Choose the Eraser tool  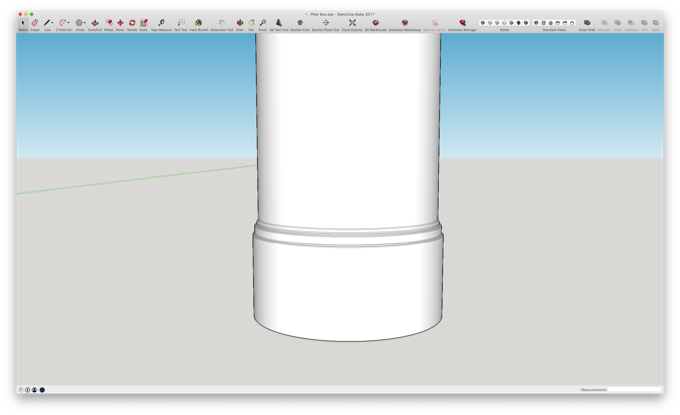35,23
